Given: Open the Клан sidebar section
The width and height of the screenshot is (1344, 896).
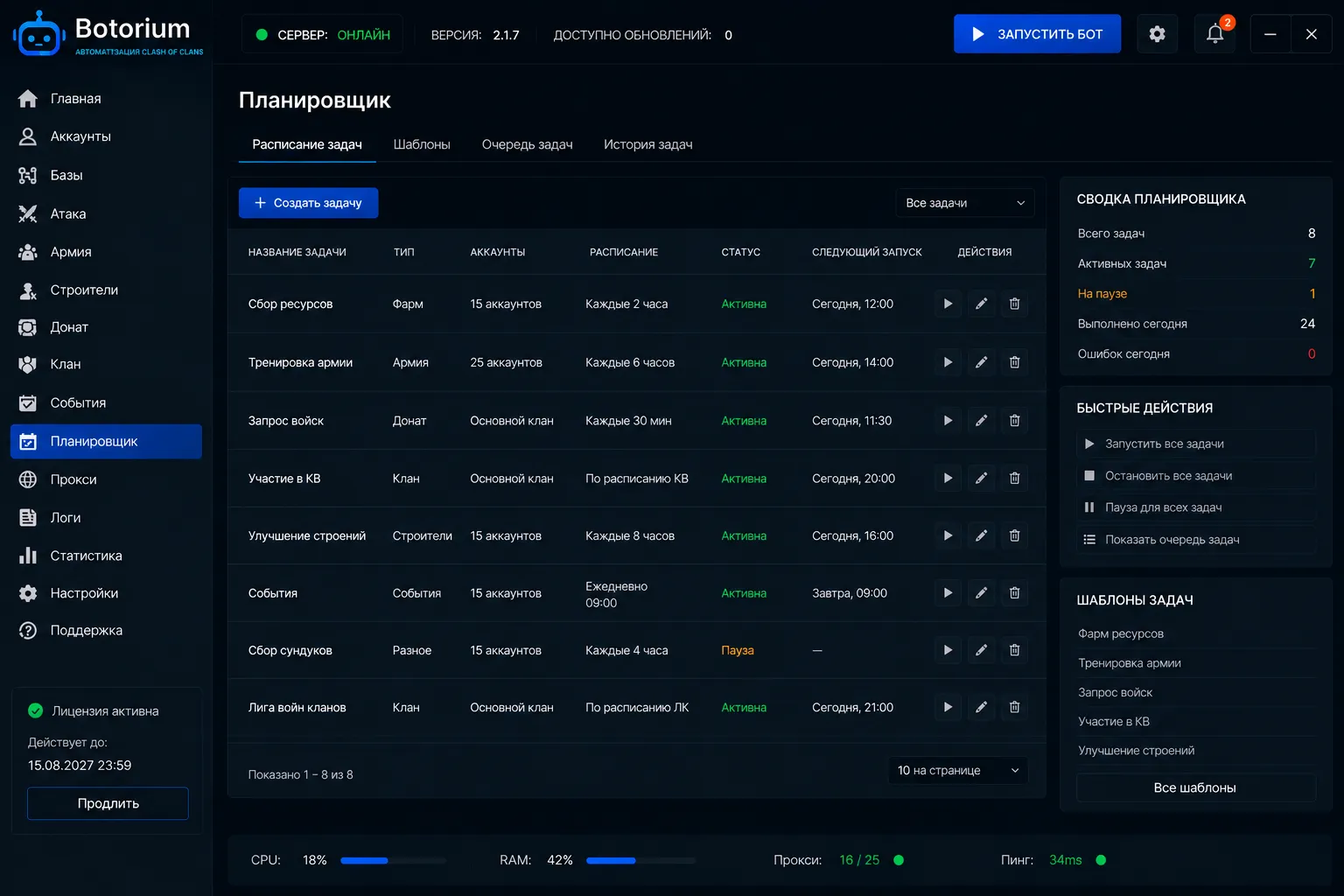Looking at the screenshot, I should (x=106, y=364).
